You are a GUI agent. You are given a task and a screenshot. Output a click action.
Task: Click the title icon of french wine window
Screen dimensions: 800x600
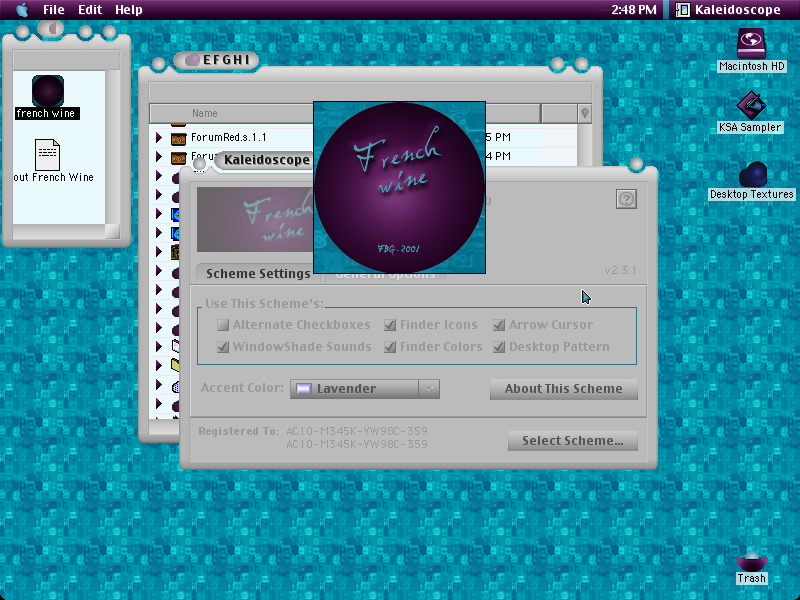52,30
